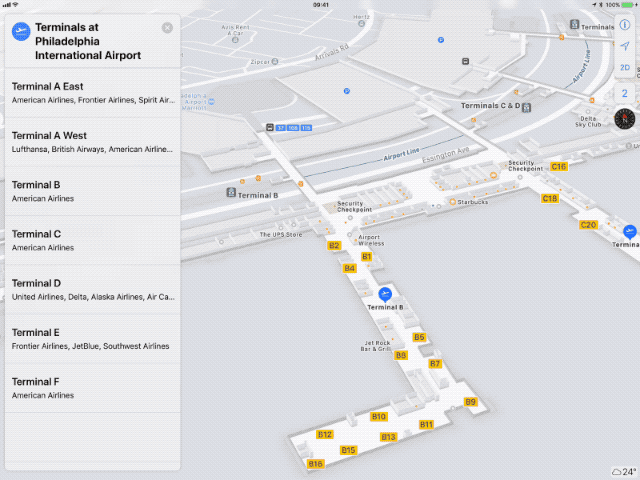
Task: Open the map info settings button
Action: tap(625, 25)
